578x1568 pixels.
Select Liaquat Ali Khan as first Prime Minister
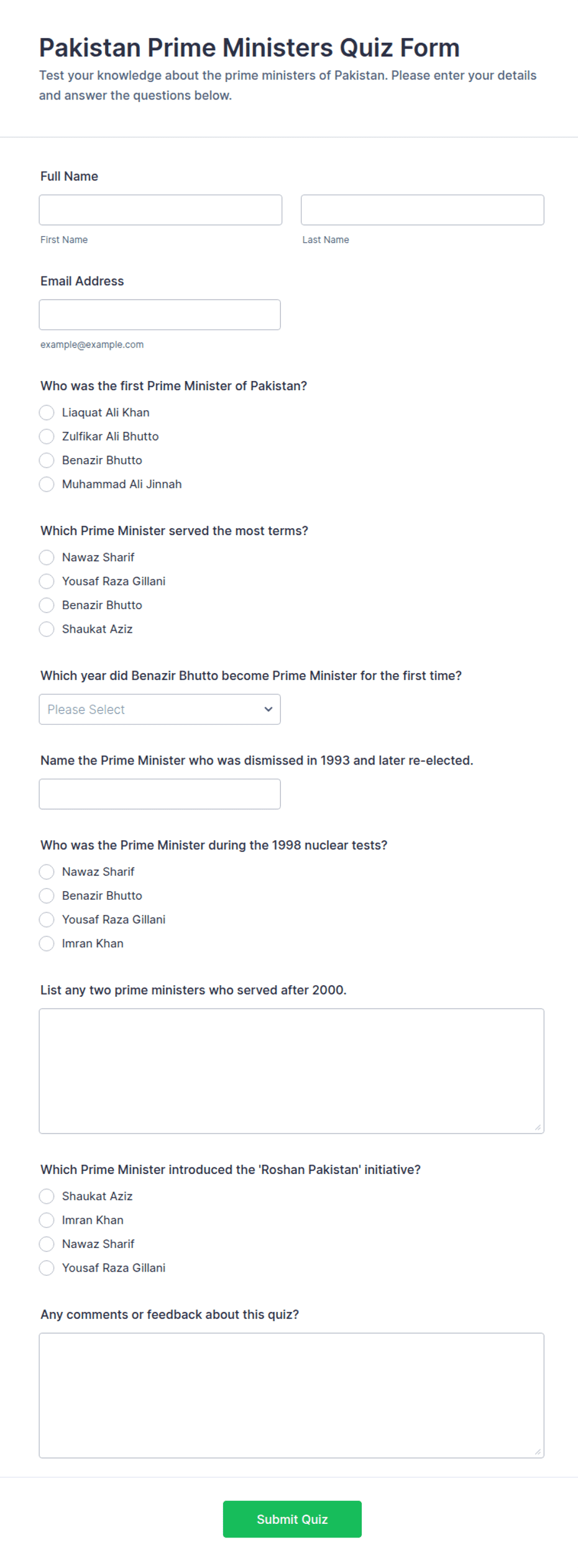(47, 413)
